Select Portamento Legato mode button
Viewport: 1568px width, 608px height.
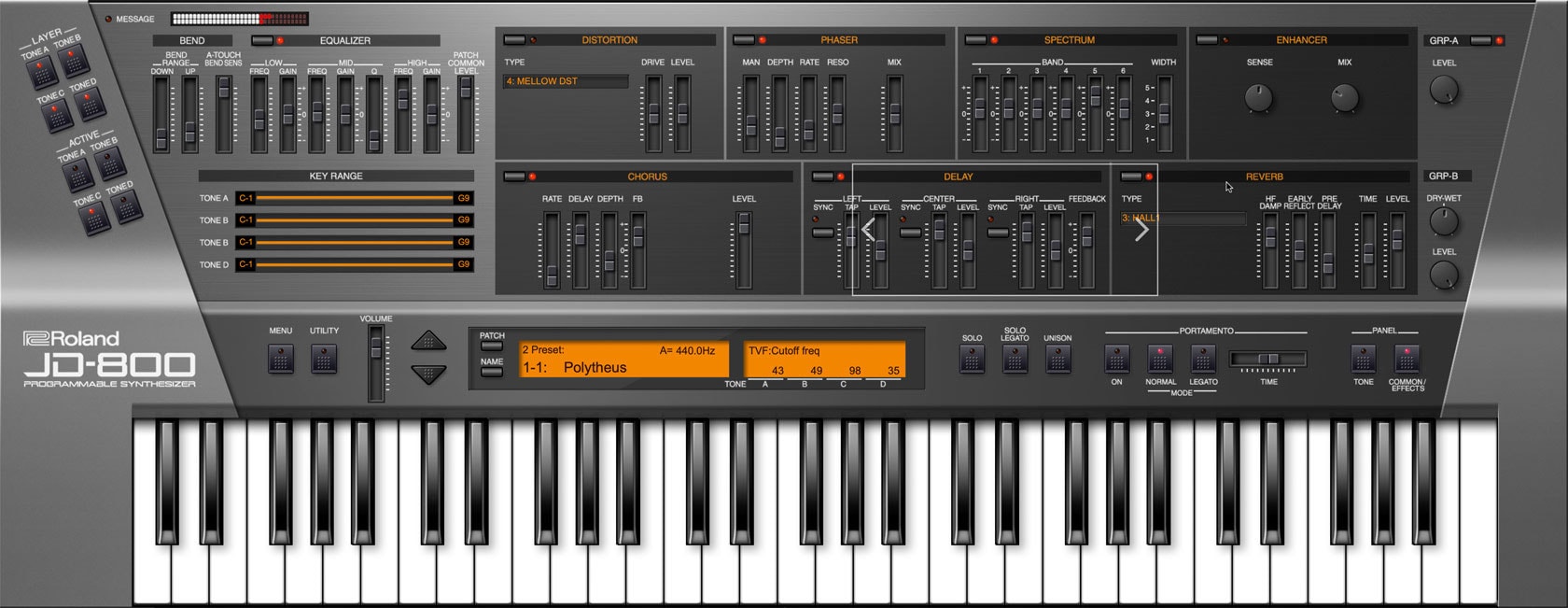1203,359
